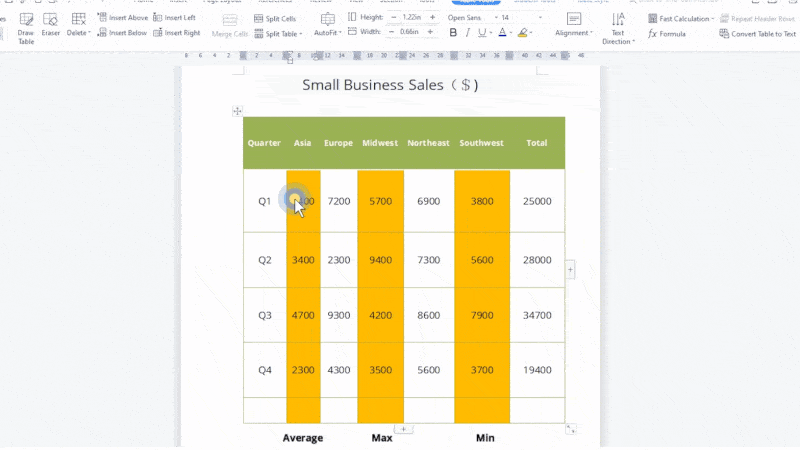This screenshot has height=450, width=800.
Task: Select the Draw Table tool
Action: tap(26, 28)
